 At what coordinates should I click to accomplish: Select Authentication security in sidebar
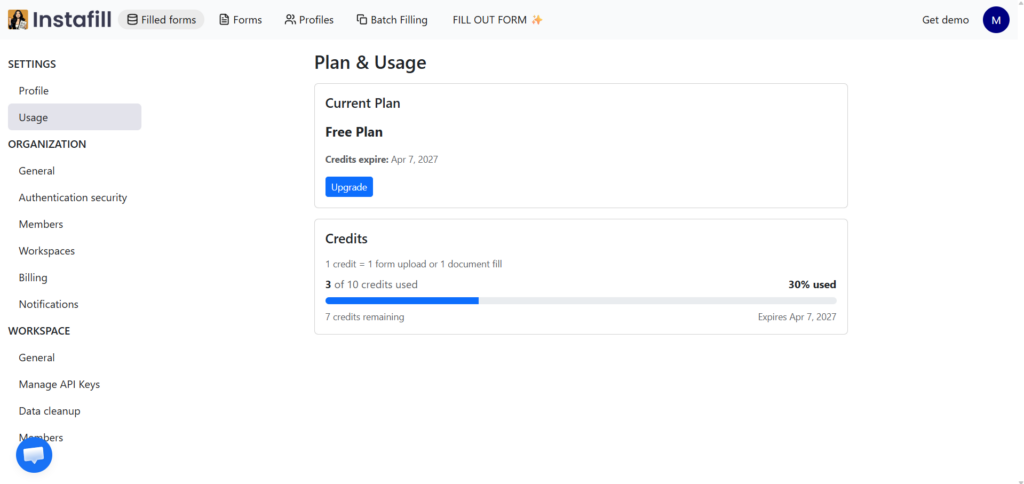[x=74, y=197]
